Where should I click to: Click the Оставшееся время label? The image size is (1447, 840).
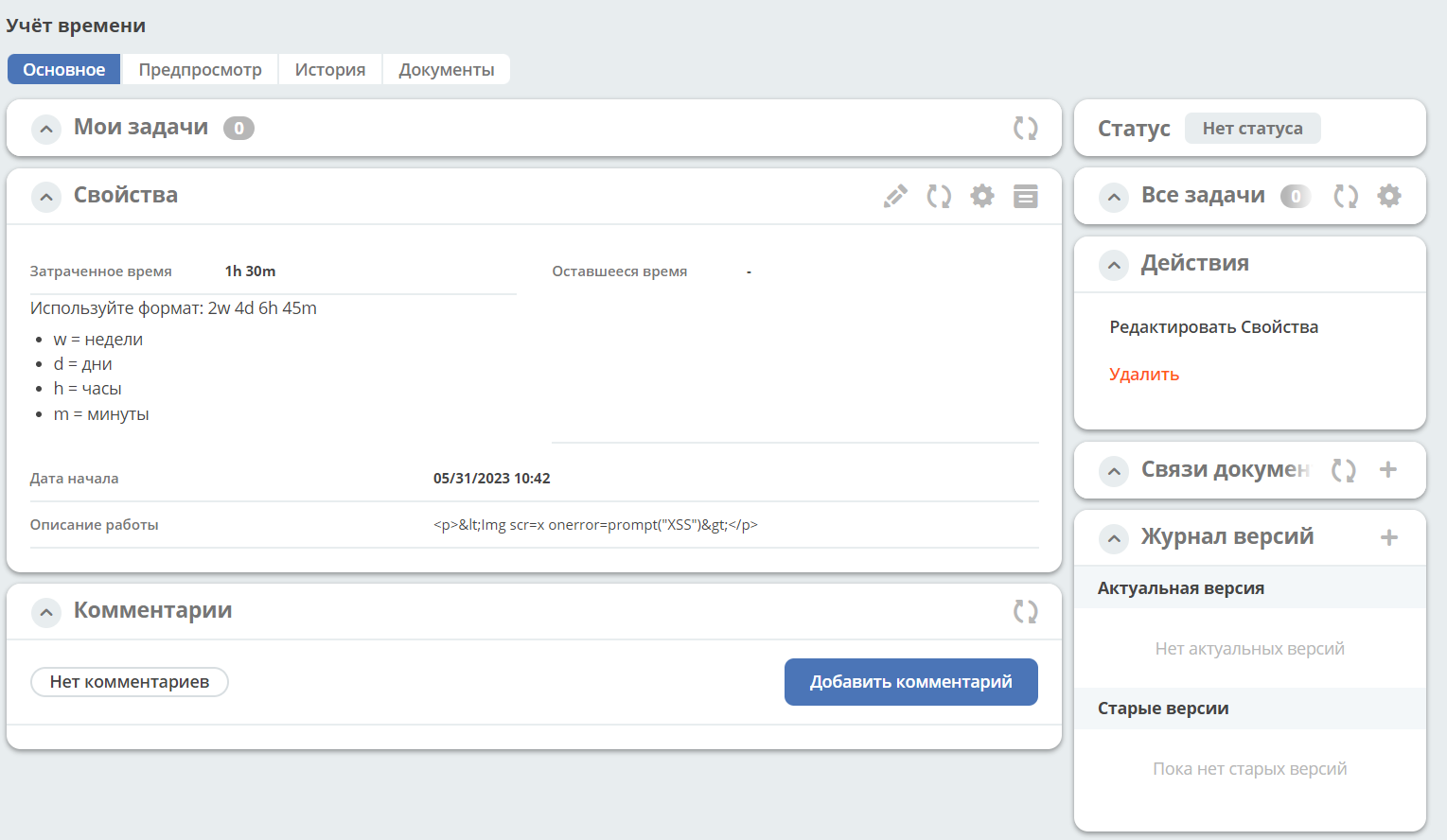620,271
